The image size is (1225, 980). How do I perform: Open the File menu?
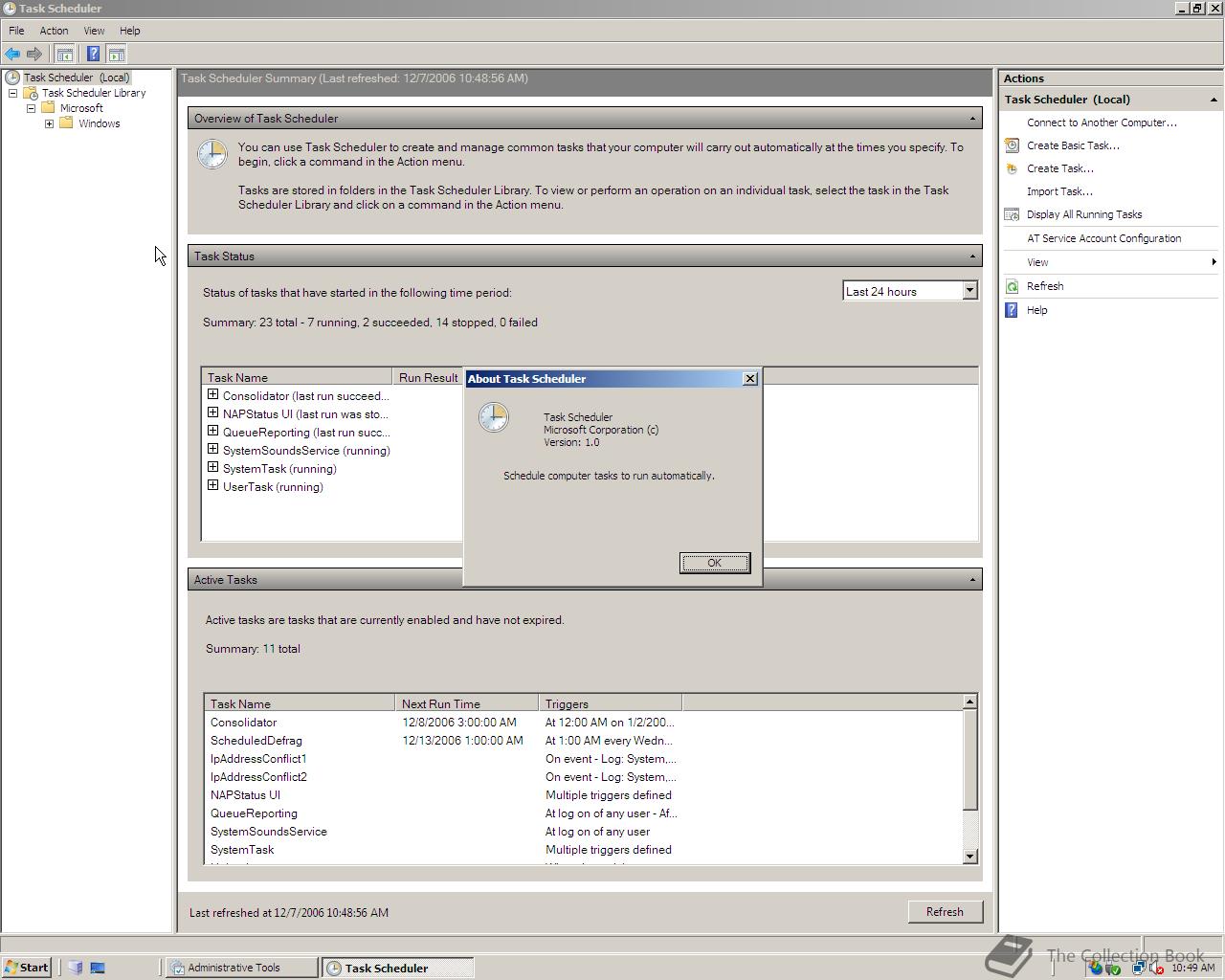pos(16,31)
